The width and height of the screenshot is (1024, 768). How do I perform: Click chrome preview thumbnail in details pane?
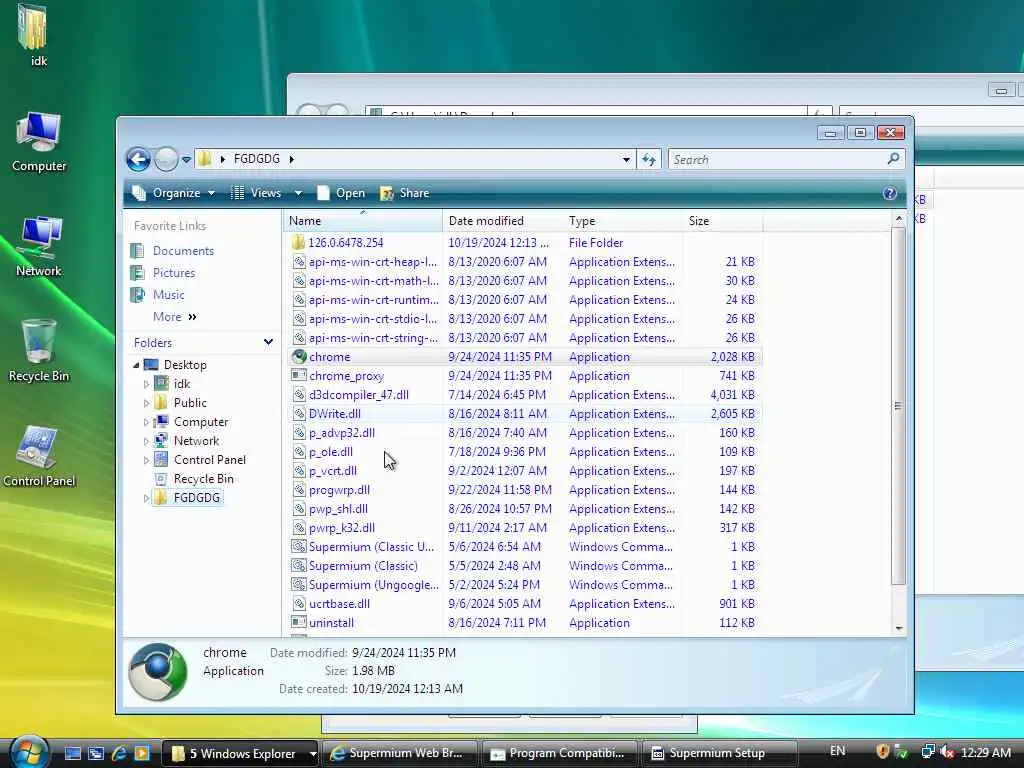[x=158, y=672]
